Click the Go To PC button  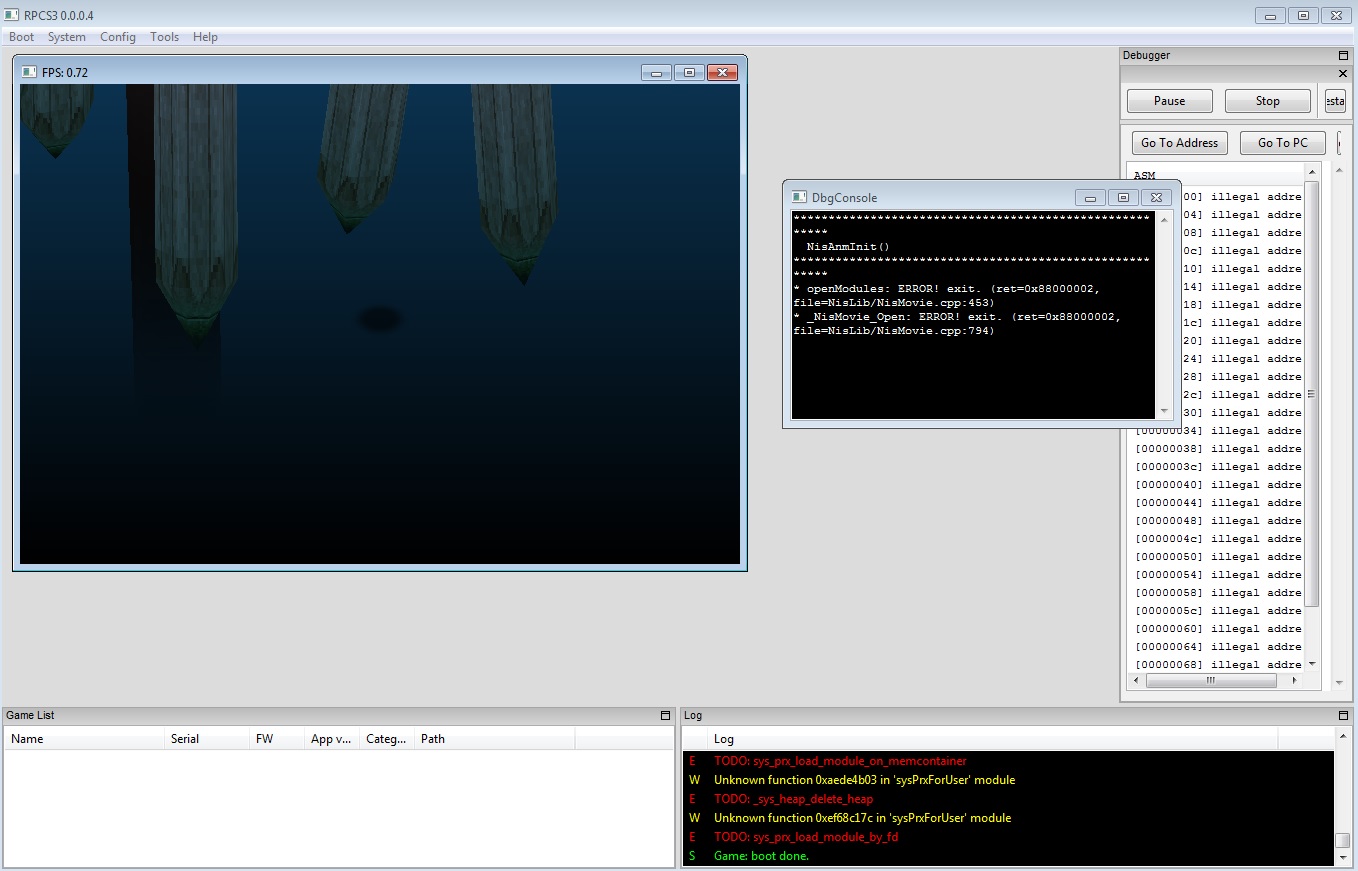point(1282,143)
